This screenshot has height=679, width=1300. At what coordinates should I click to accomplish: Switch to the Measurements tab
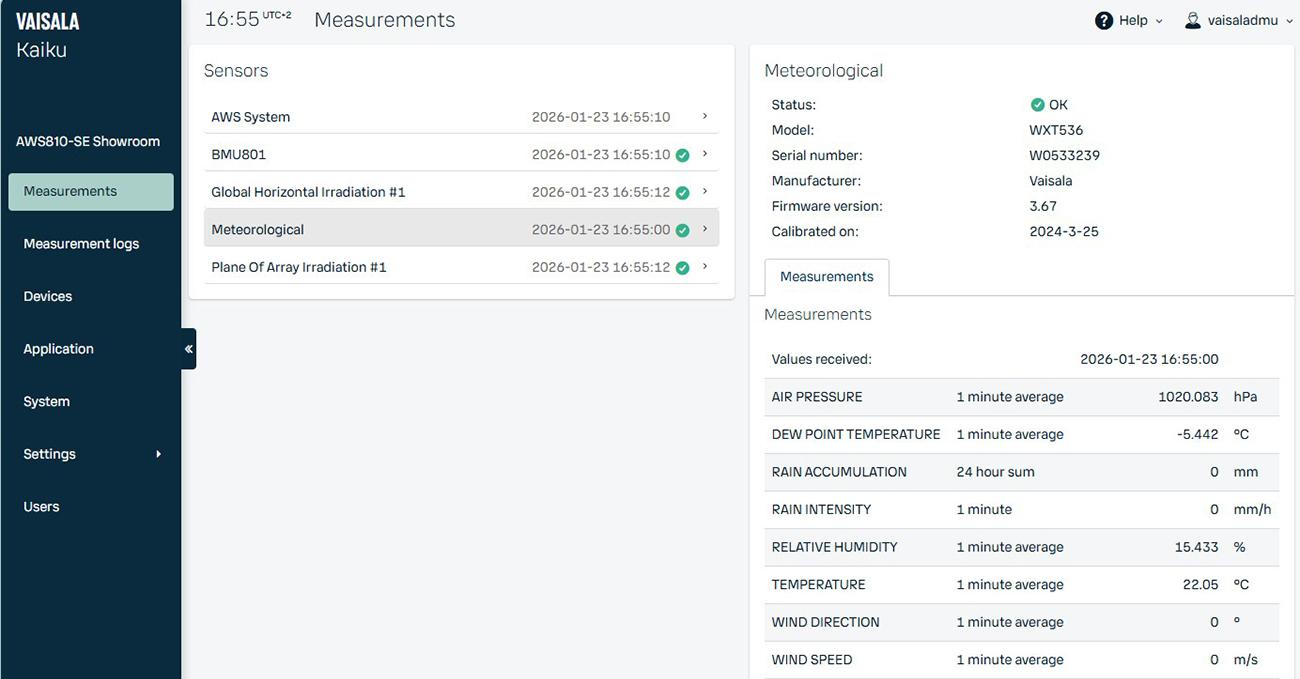point(826,278)
